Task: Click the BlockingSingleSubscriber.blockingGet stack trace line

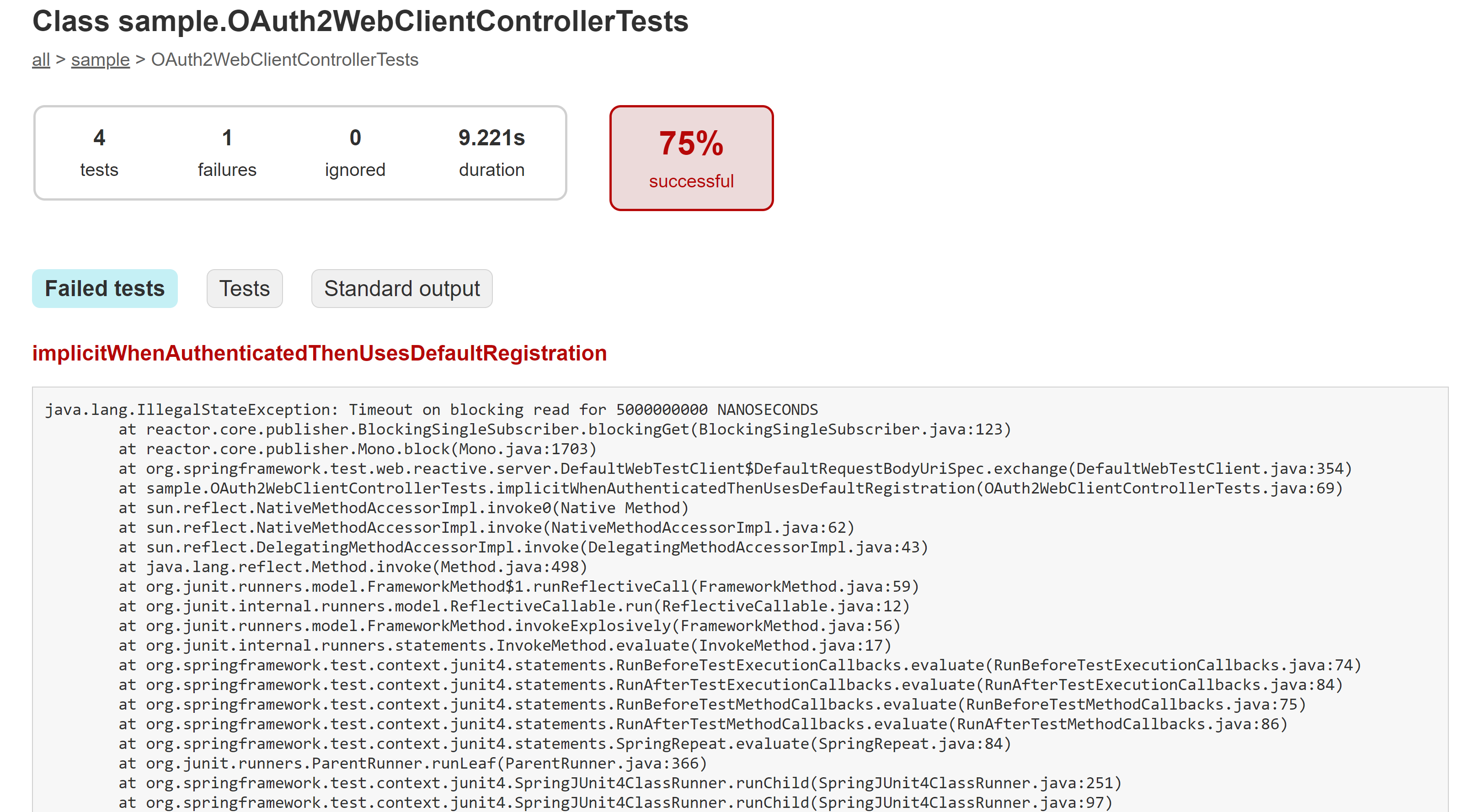Action: click(x=565, y=429)
